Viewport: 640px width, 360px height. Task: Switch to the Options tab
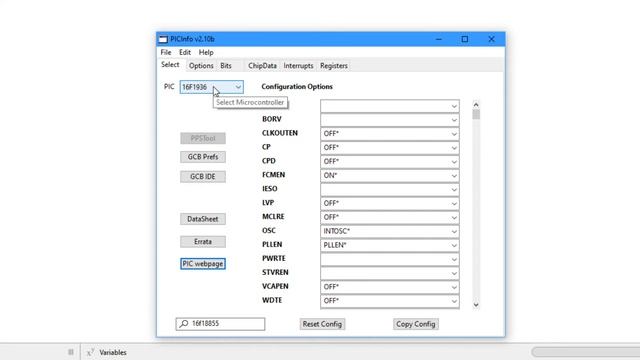(201, 66)
